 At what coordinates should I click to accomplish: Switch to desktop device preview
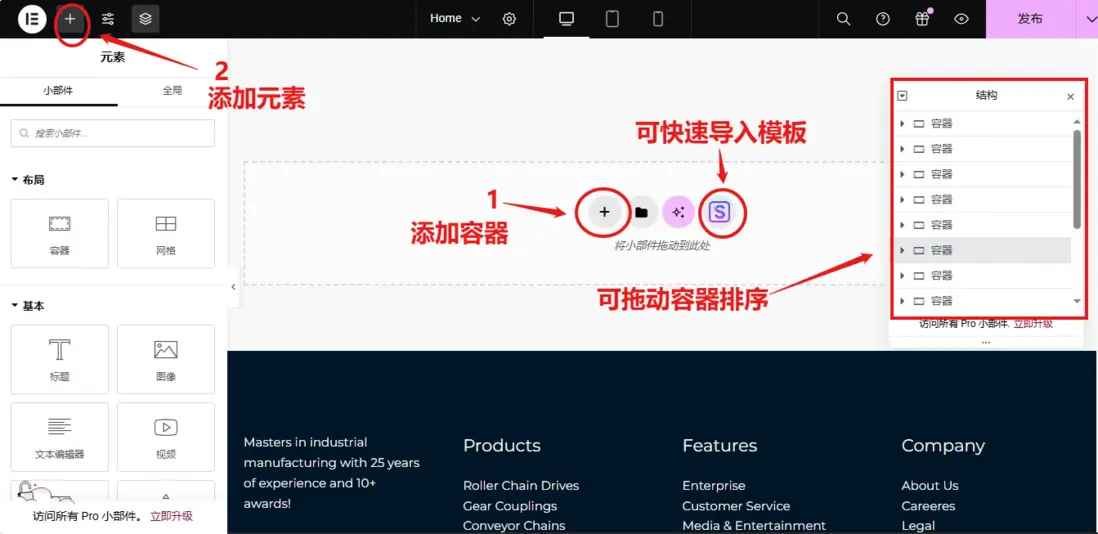(x=567, y=19)
